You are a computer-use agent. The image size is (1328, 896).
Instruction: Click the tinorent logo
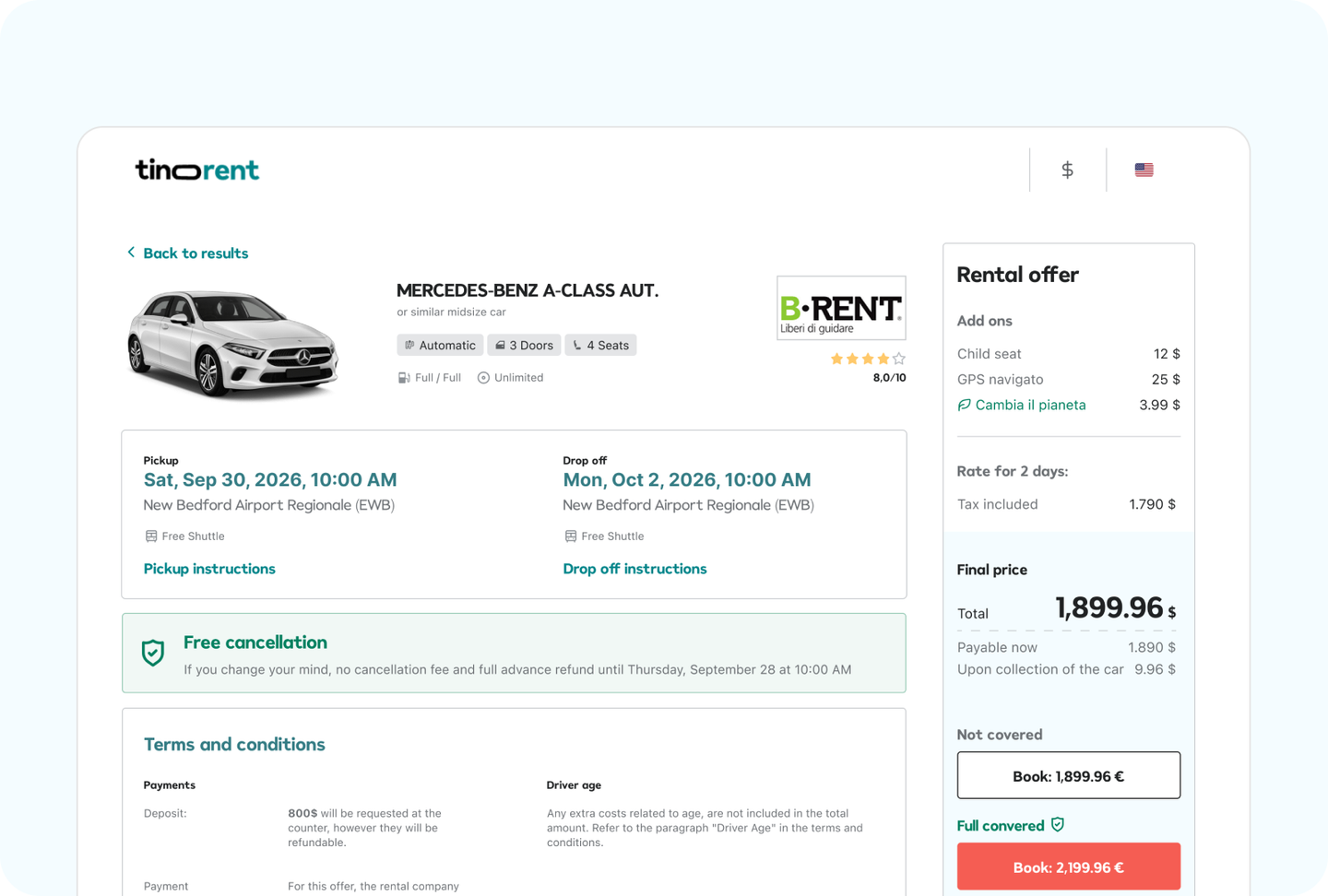(196, 170)
